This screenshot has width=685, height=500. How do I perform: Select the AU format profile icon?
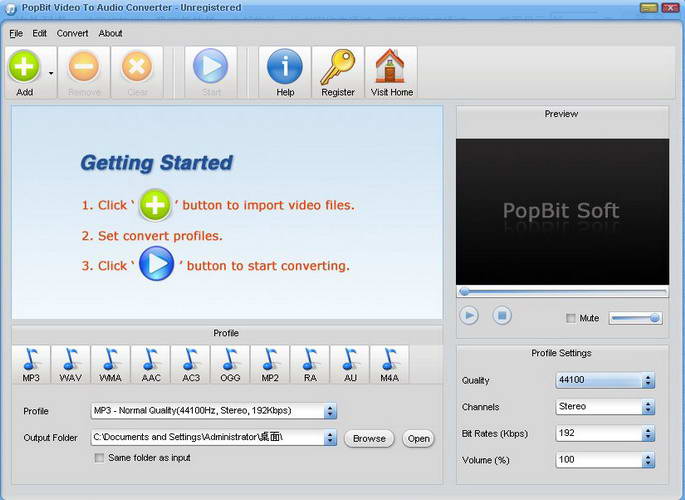pos(350,365)
